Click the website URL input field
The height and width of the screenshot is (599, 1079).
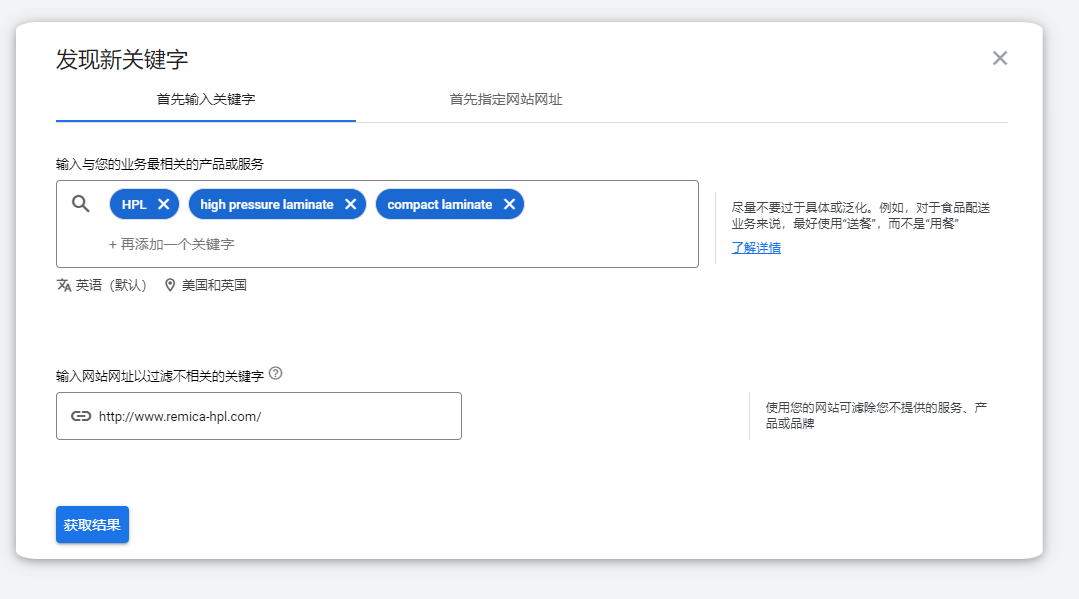[x=260, y=416]
